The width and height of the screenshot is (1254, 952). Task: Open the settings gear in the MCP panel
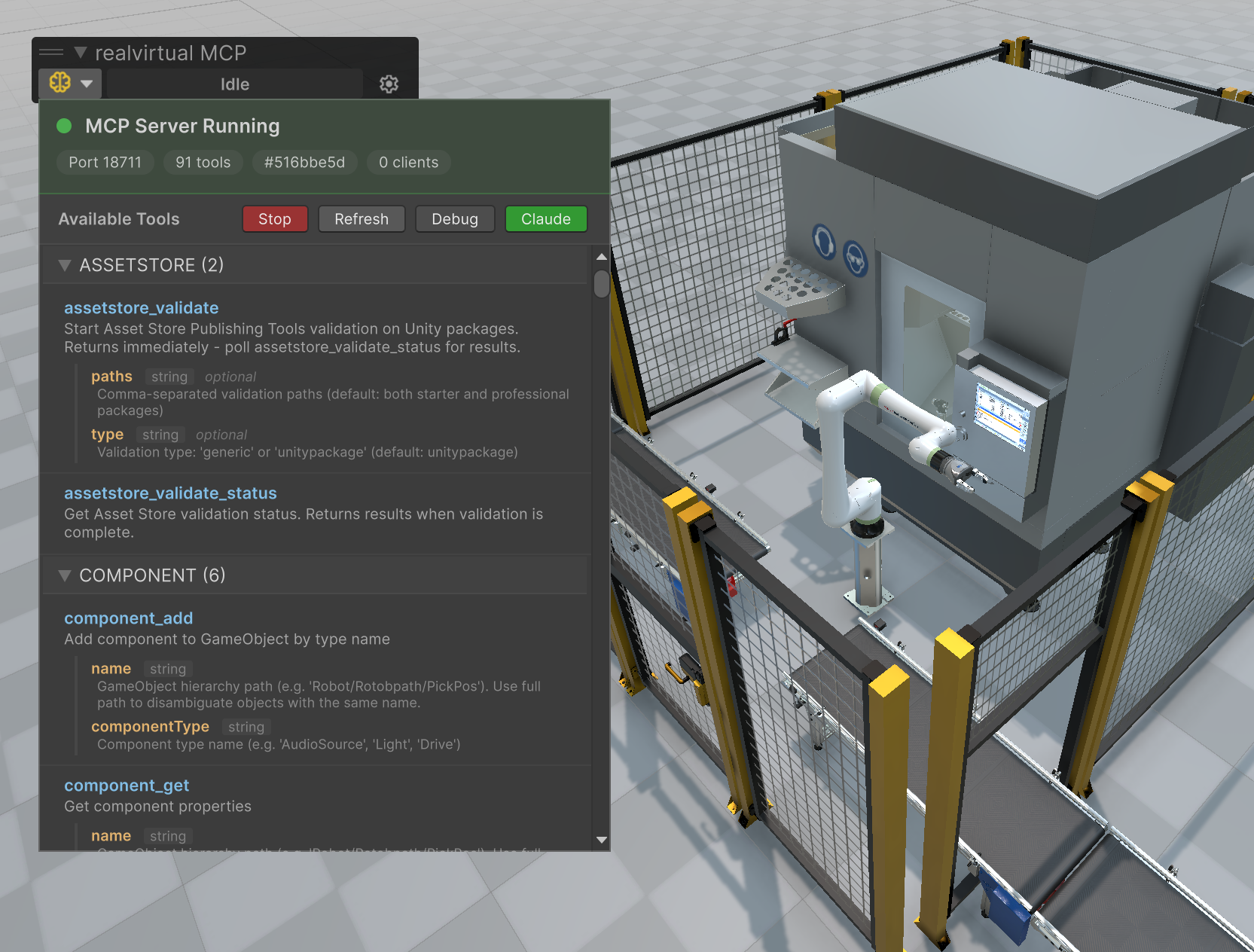pos(389,84)
